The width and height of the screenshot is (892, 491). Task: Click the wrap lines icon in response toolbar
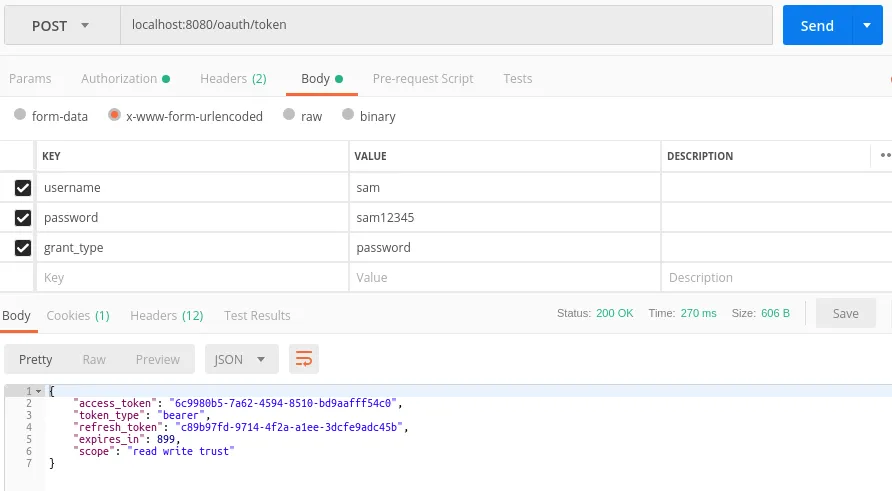(x=303, y=359)
